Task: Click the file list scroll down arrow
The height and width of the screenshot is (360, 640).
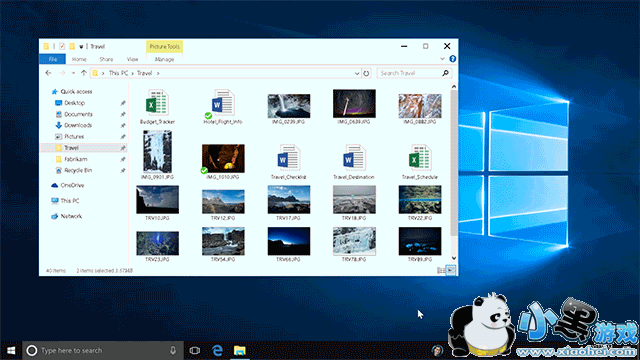Action: tap(453, 258)
